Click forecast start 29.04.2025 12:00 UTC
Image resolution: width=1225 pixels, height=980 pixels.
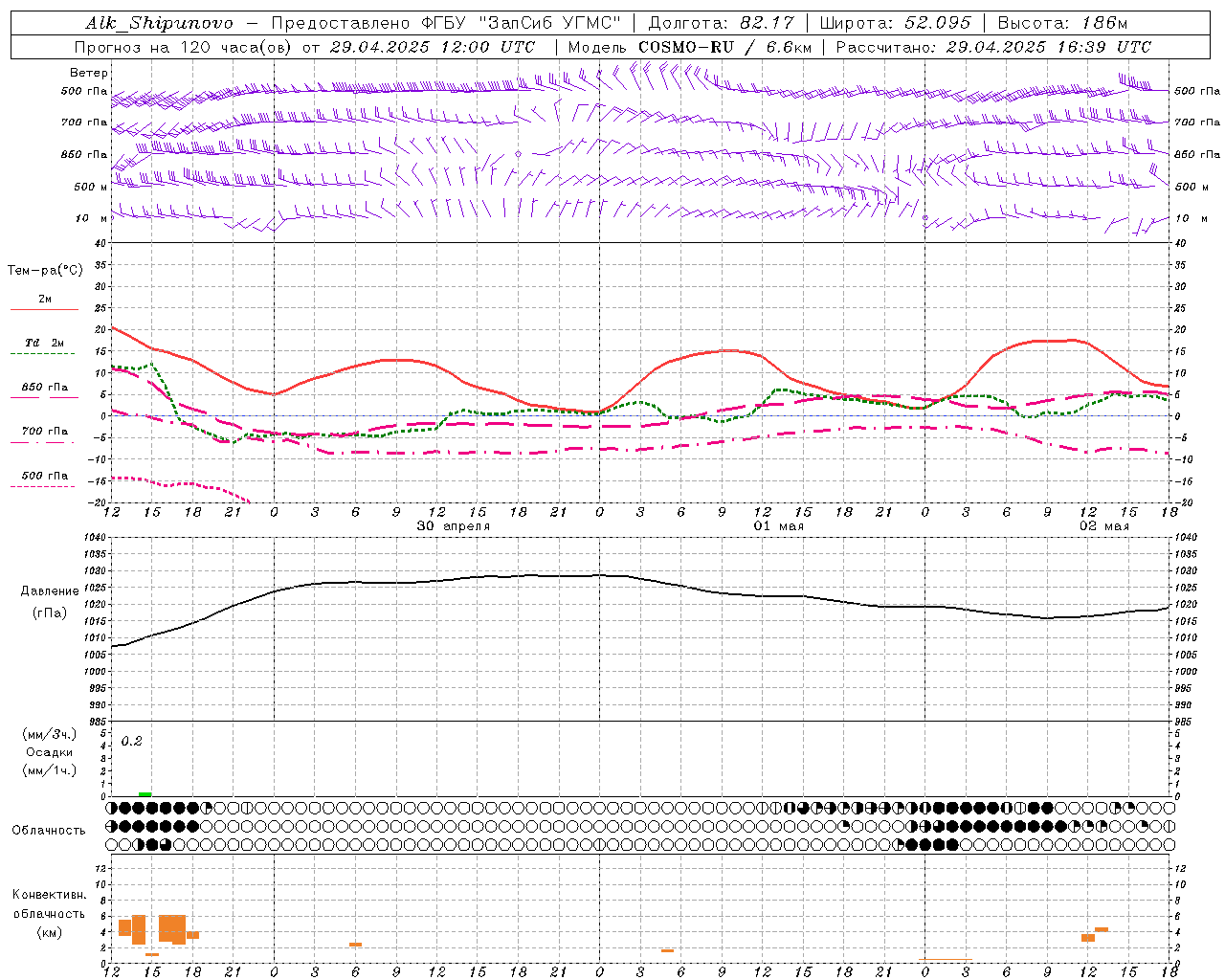[x=433, y=47]
